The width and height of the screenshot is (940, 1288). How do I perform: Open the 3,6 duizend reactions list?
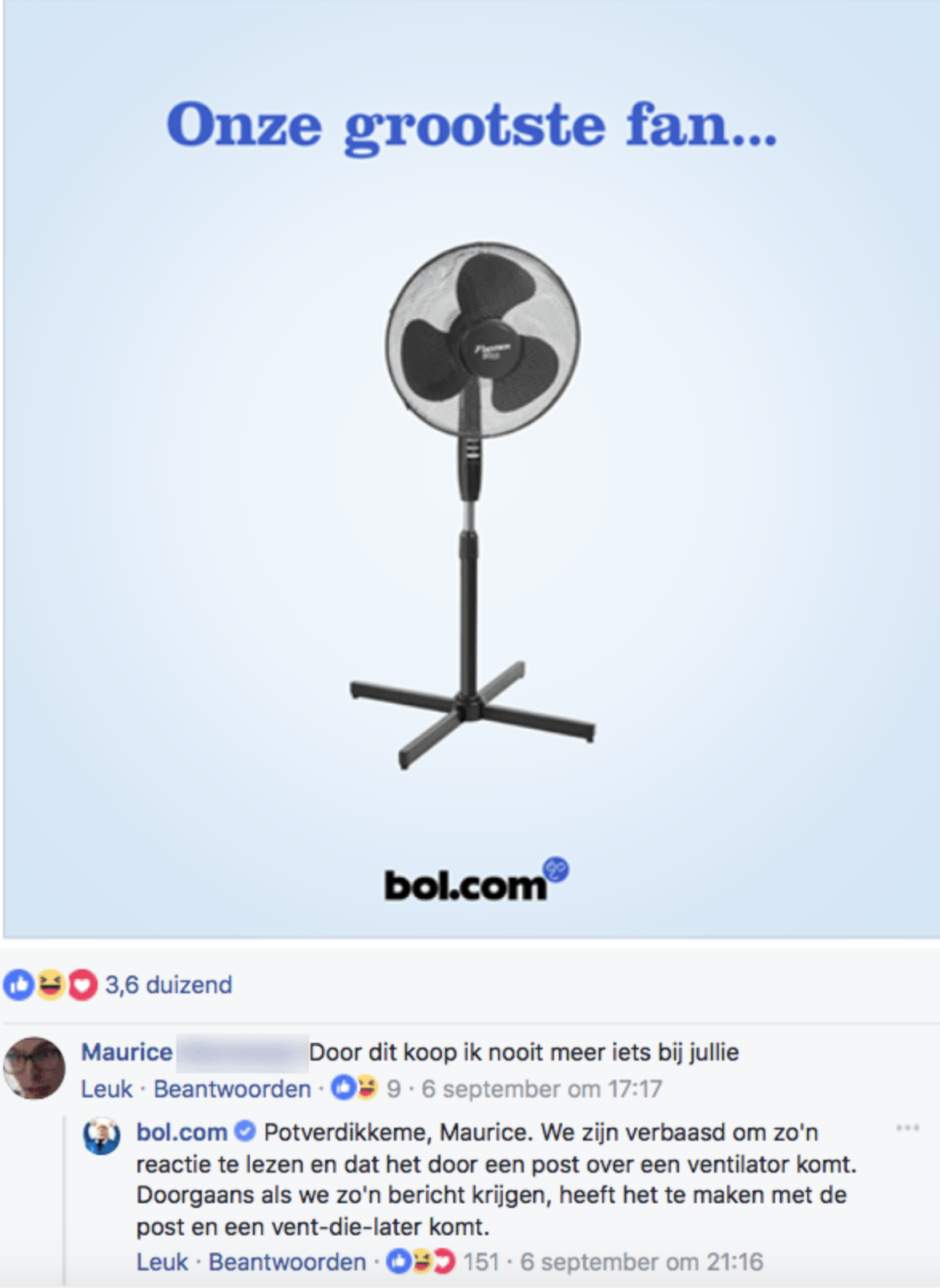click(168, 984)
